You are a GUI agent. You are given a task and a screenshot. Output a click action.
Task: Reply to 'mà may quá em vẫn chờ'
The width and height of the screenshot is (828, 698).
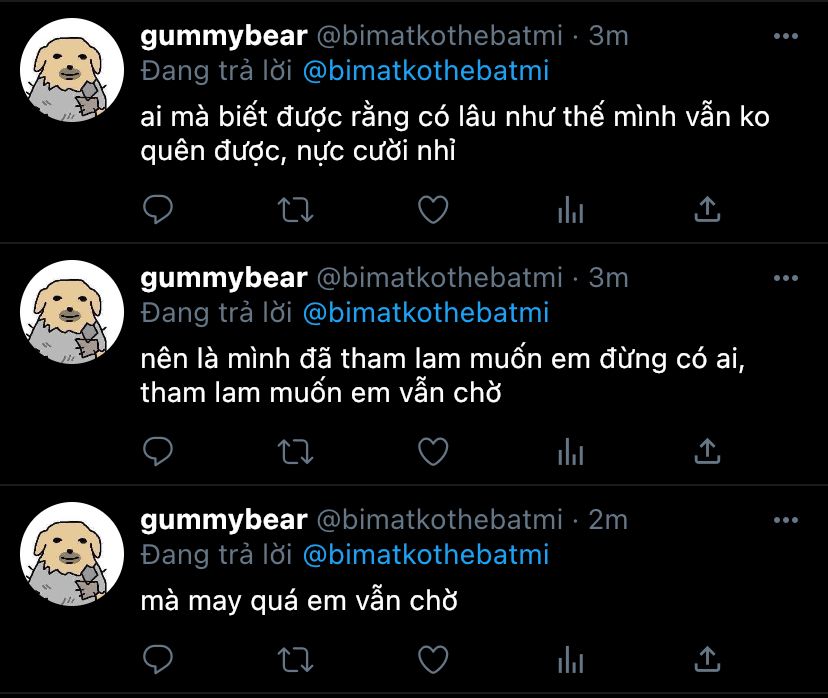158,659
